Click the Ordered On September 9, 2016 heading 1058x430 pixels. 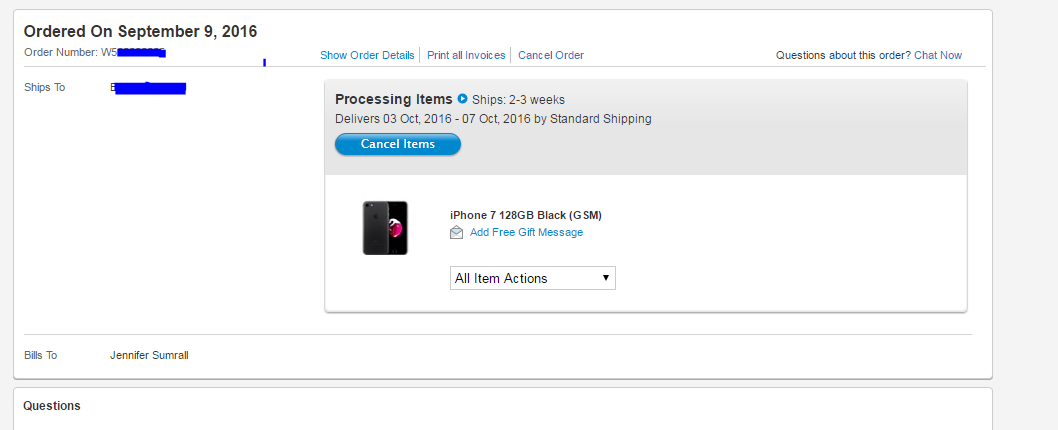coord(140,31)
